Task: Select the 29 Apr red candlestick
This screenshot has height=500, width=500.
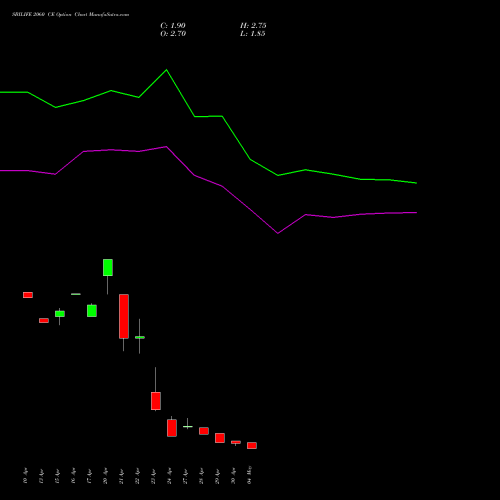Action: 220,438
